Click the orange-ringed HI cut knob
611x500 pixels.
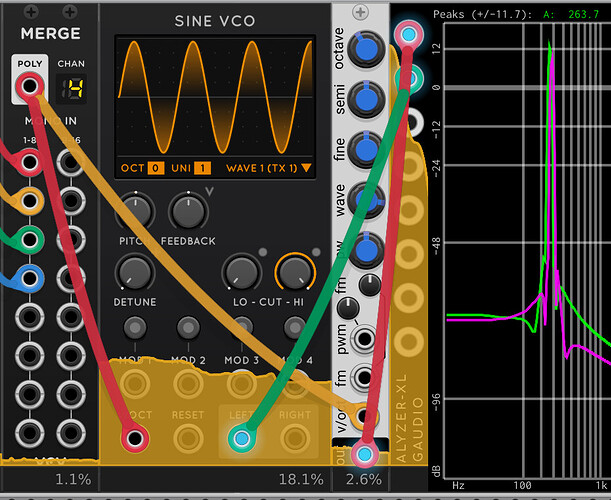pyautogui.click(x=294, y=271)
